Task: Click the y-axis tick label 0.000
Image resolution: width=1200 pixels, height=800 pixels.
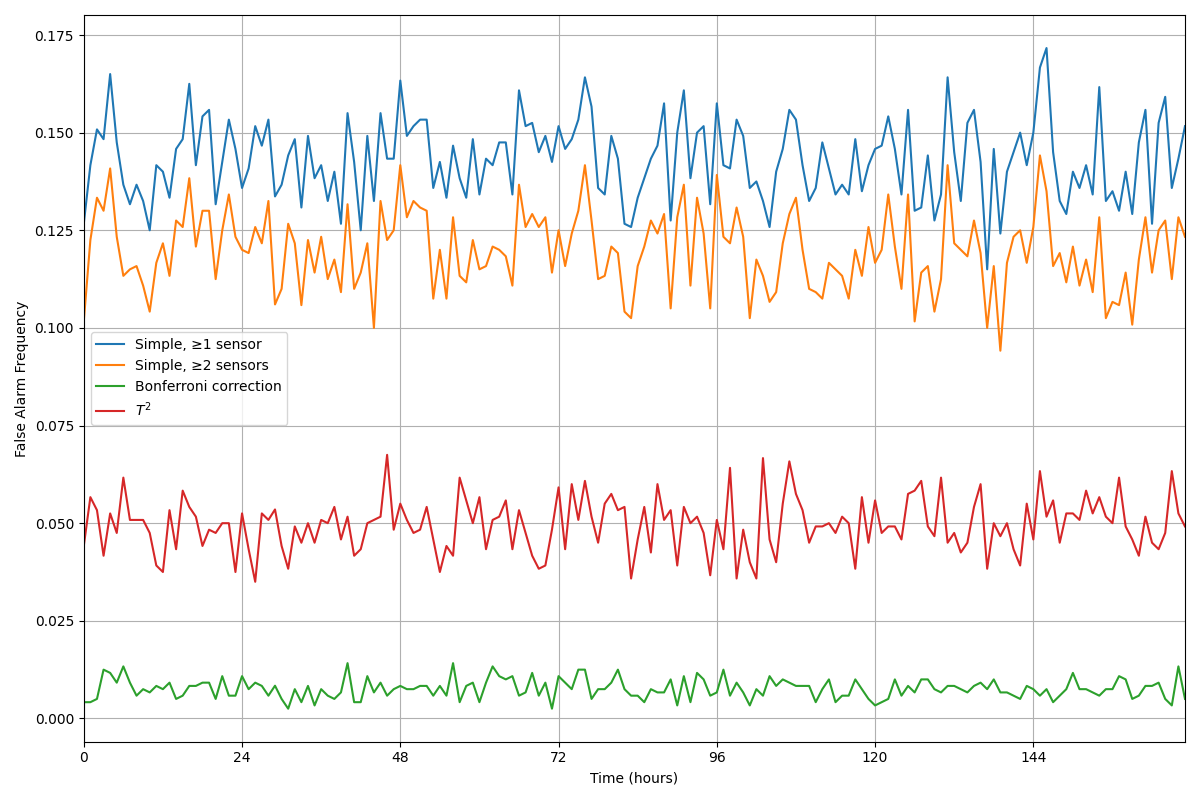Action: (55, 719)
